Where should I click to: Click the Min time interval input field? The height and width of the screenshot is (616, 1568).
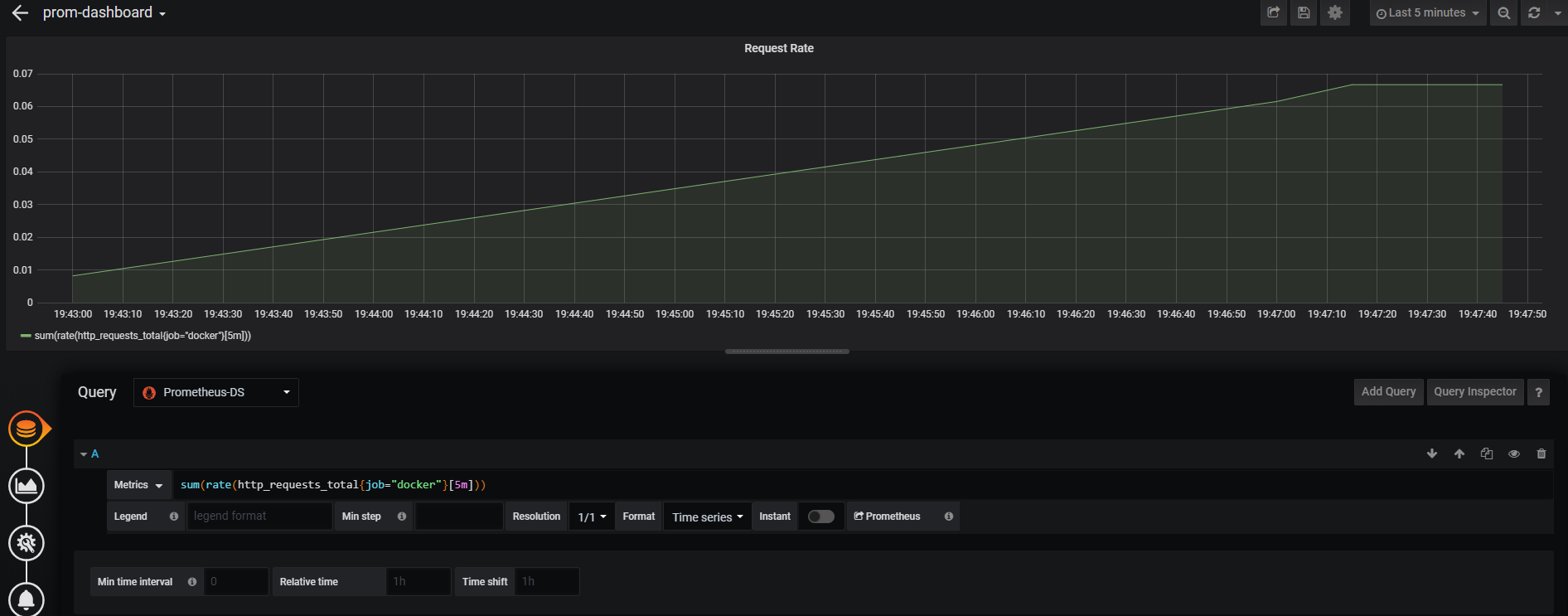coord(236,582)
